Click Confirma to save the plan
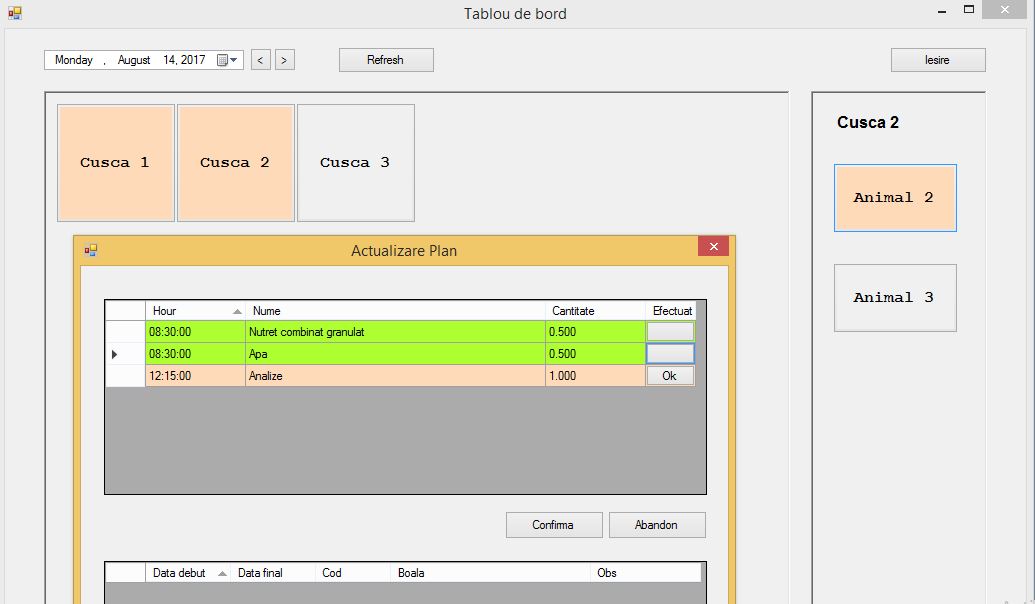Image resolution: width=1035 pixels, height=604 pixels. 553,525
